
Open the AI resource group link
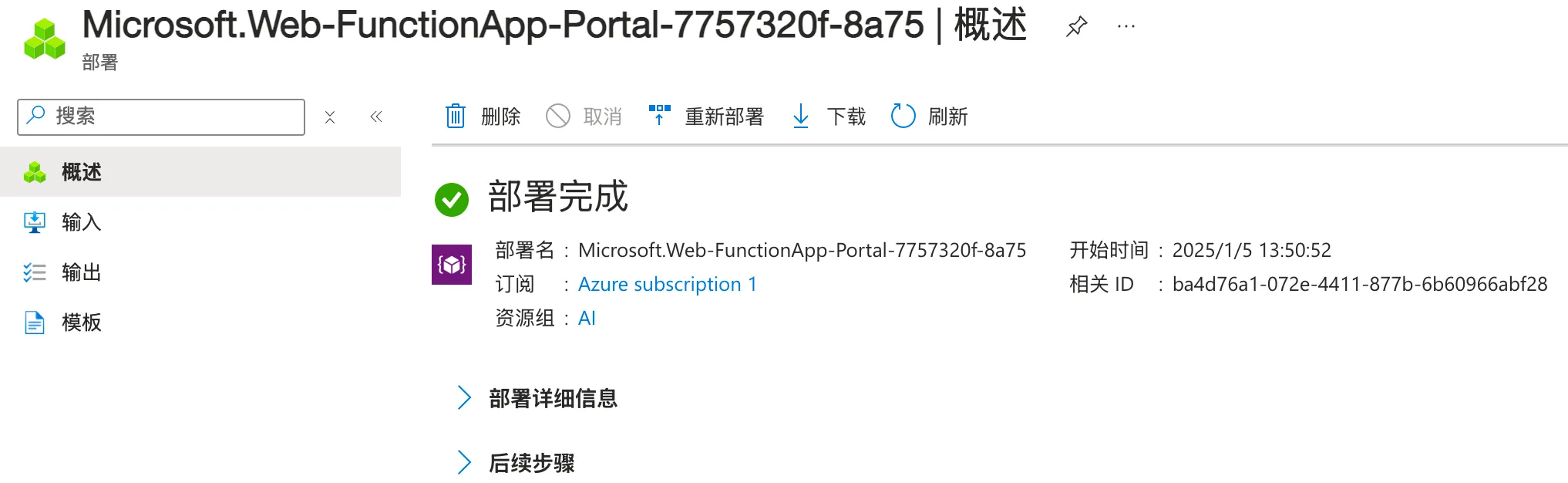click(x=587, y=319)
